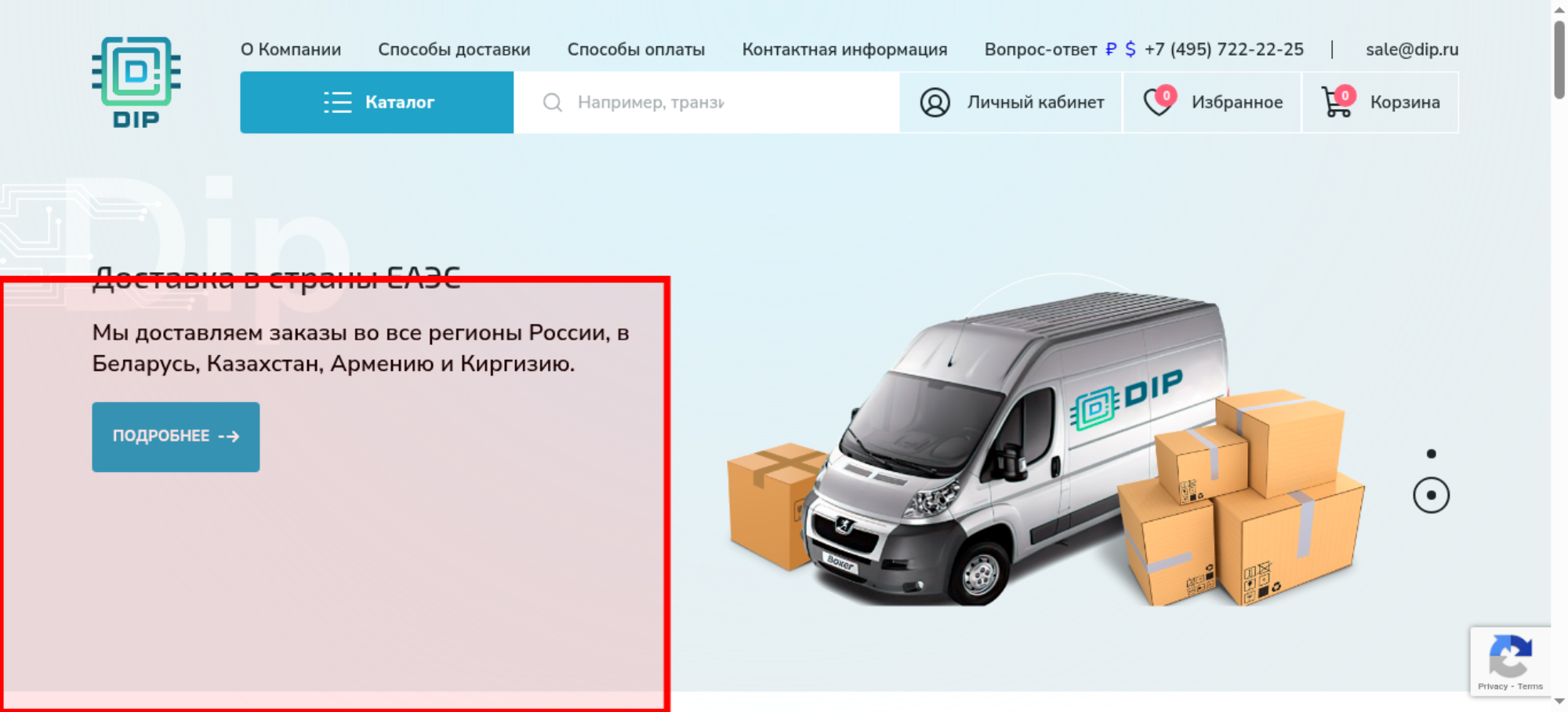Open the Вопрос-ответ link
1568x712 pixels.
click(1040, 49)
